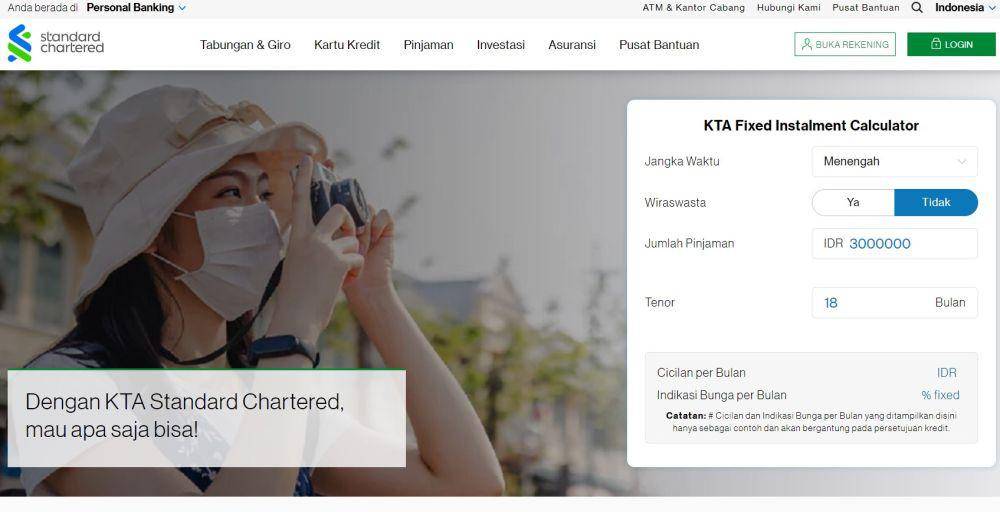1000x512 pixels.
Task: Click Pusat Bantuan in the top bar
Action: coord(866,8)
